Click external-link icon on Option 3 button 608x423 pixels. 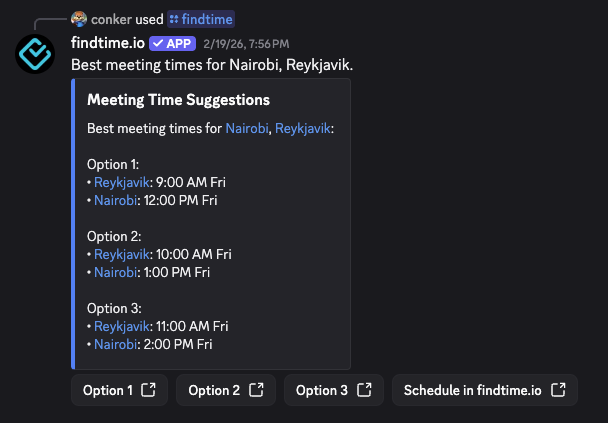(x=364, y=390)
